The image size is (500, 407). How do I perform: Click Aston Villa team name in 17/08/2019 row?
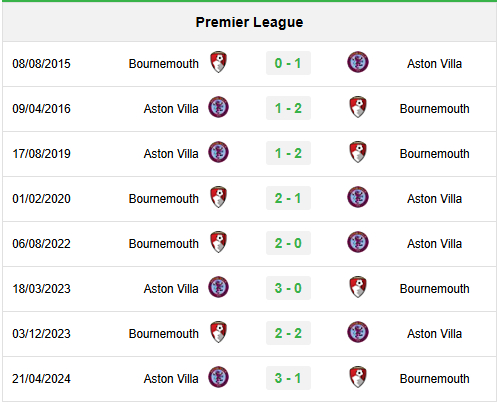pos(171,154)
